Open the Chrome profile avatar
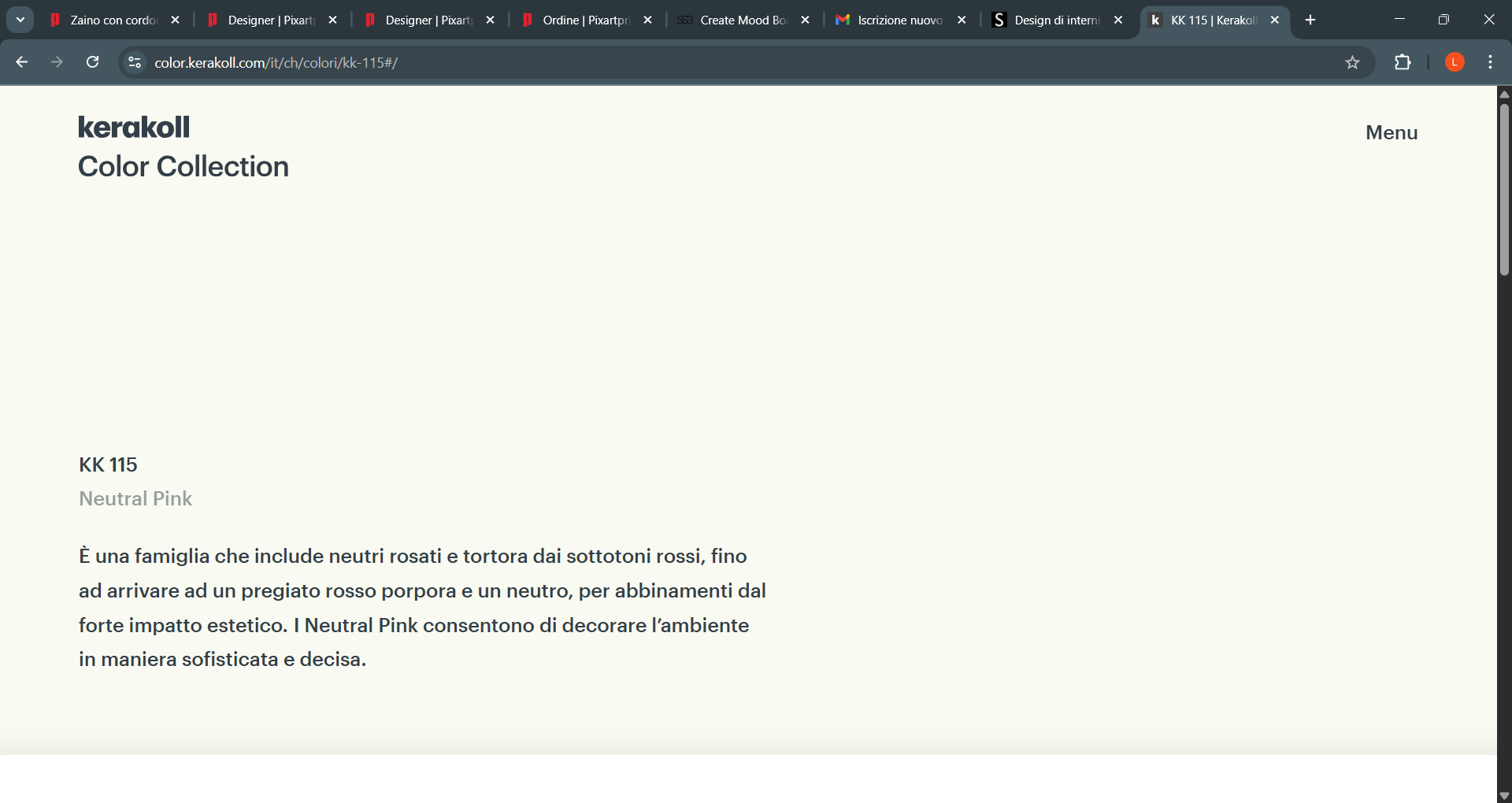 coord(1455,62)
